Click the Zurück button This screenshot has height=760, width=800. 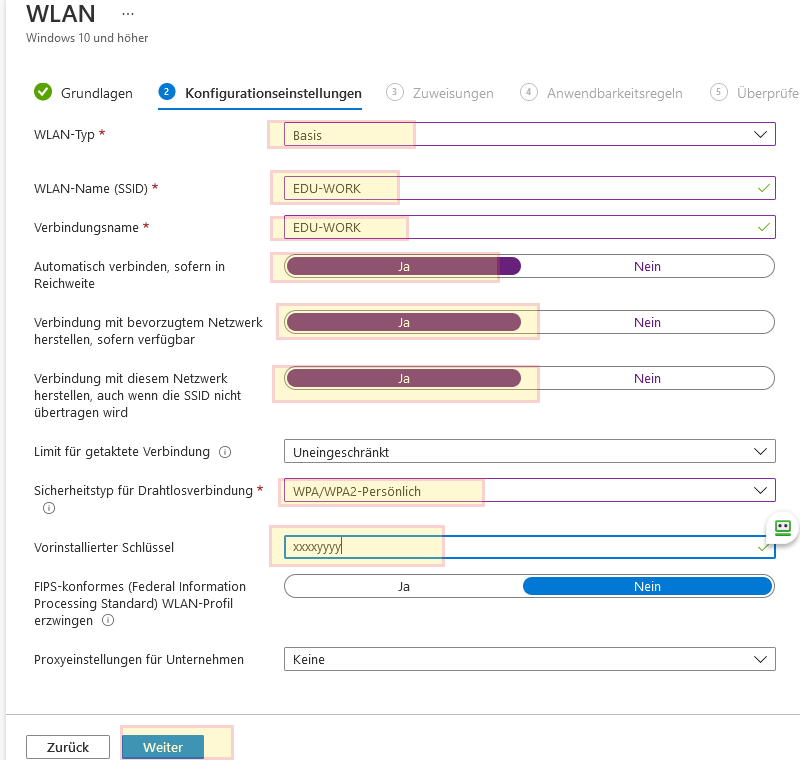[68, 747]
